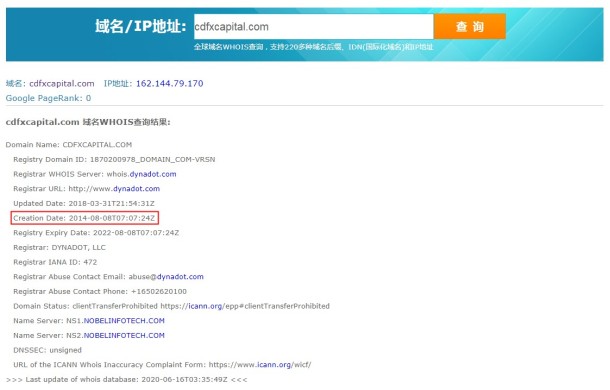Select the Updated Date 2018-03-31 line
This screenshot has width=610, height=390.
click(84, 204)
